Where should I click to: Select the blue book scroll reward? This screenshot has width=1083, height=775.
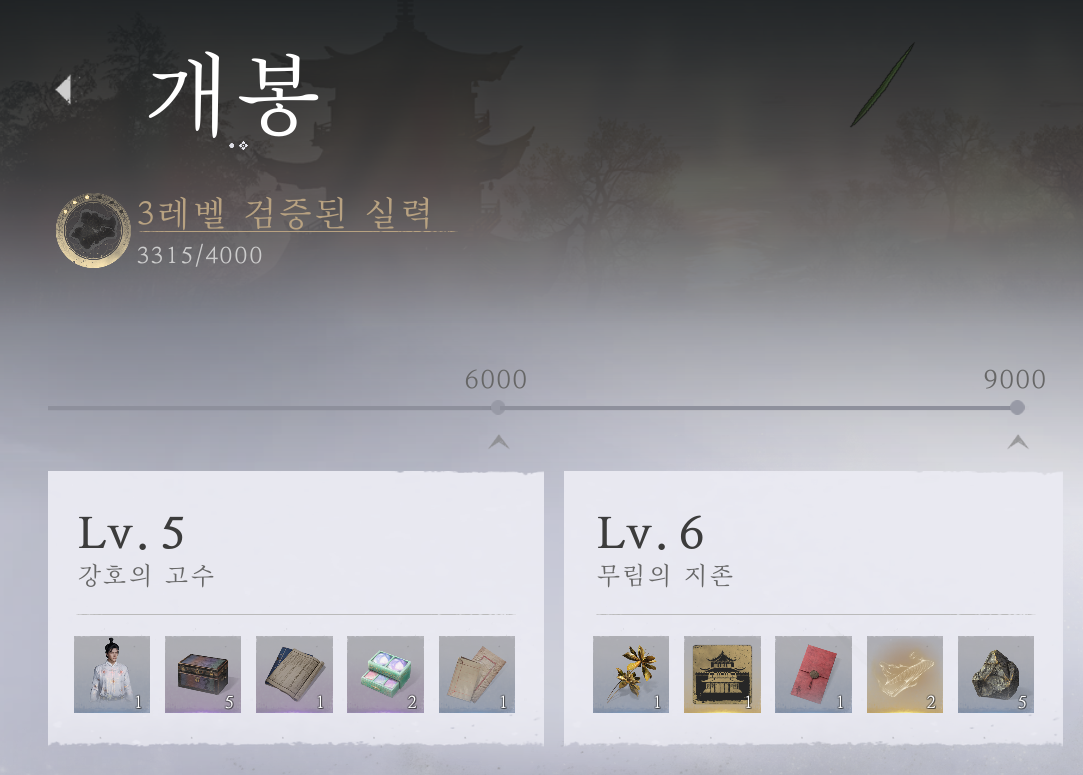tap(294, 674)
